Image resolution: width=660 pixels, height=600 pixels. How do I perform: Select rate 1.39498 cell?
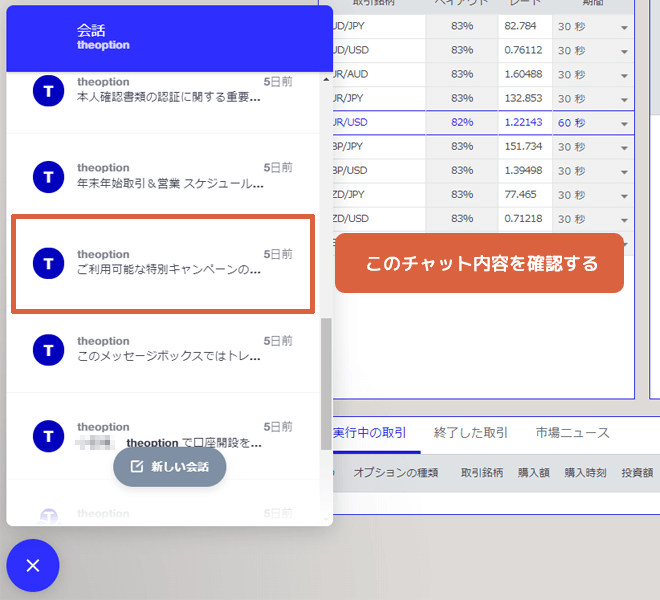click(x=525, y=171)
